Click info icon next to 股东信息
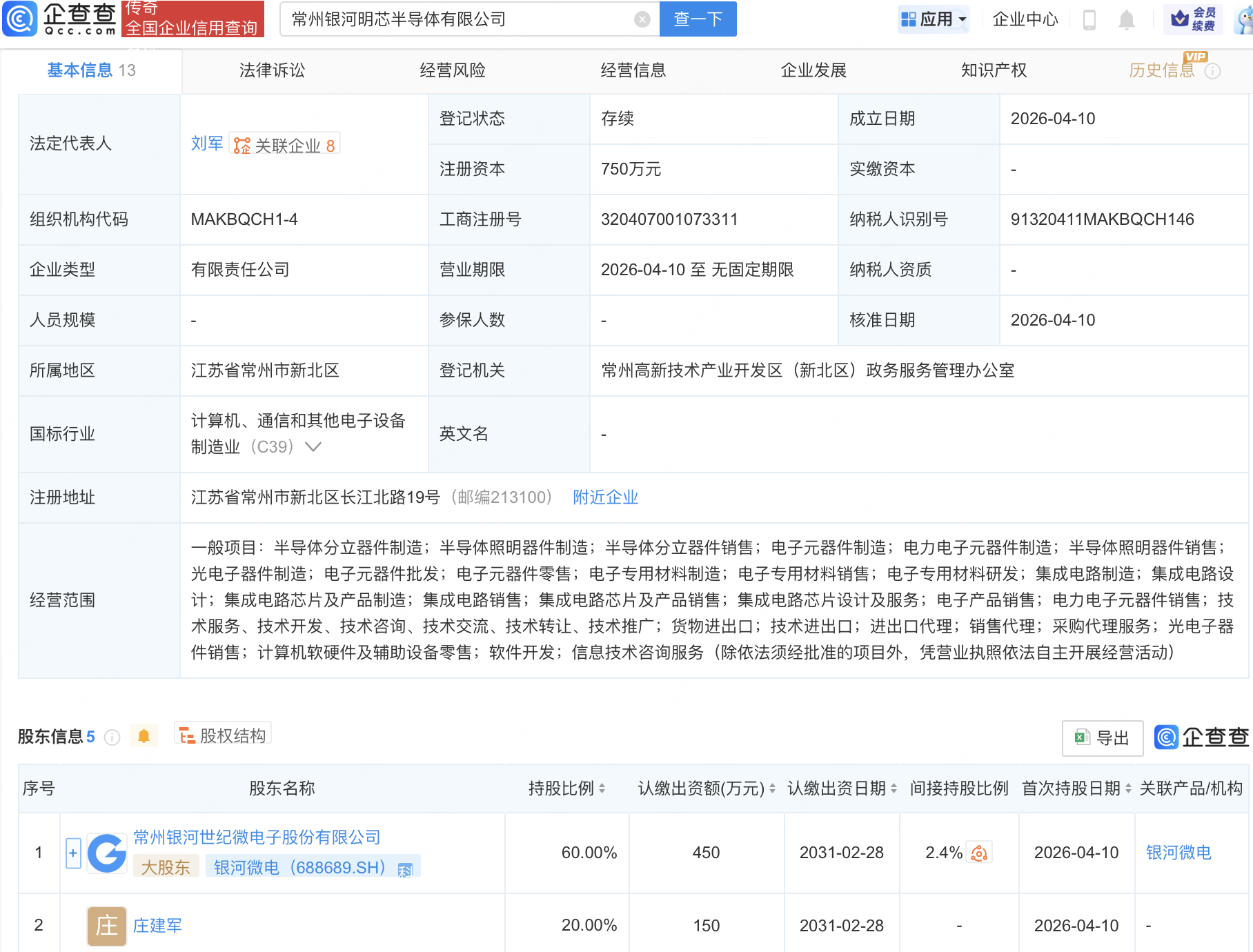This screenshot has width=1253, height=952. tap(112, 737)
